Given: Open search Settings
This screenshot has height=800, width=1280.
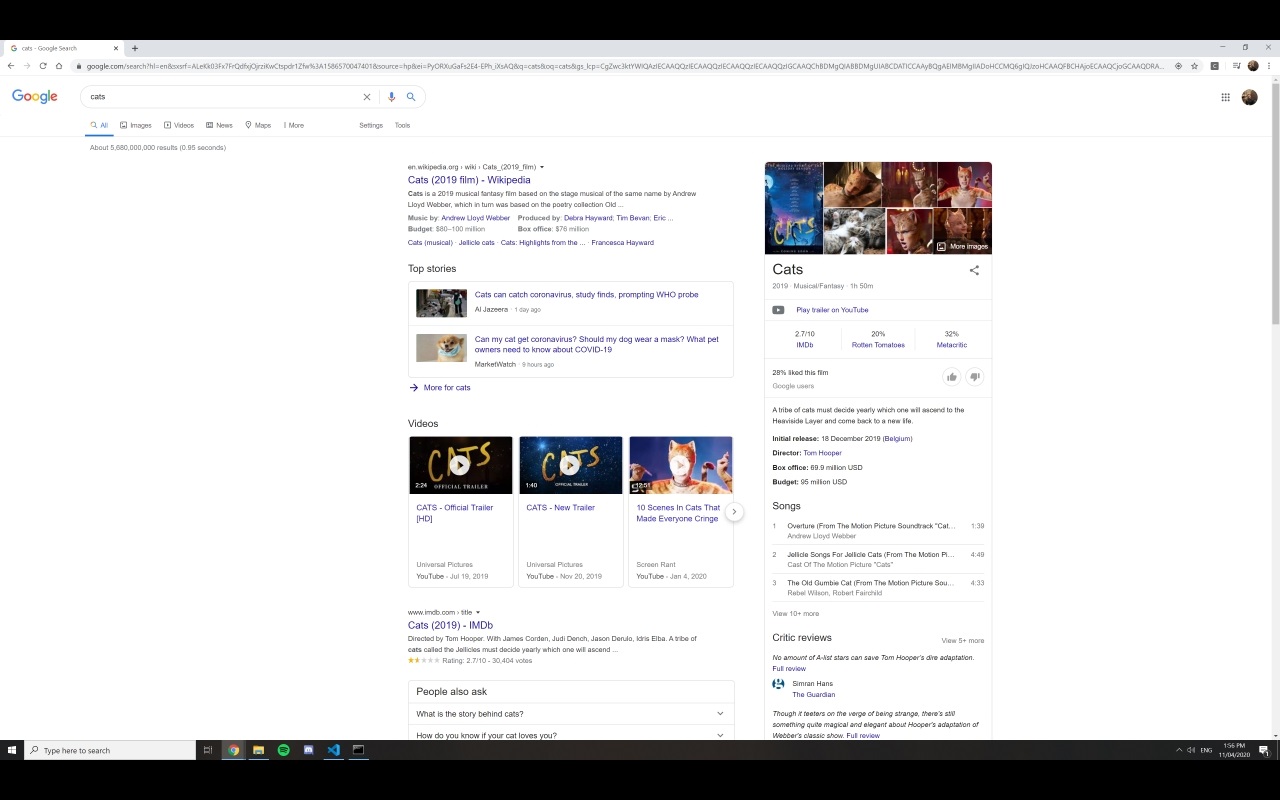Looking at the screenshot, I should (x=371, y=125).
